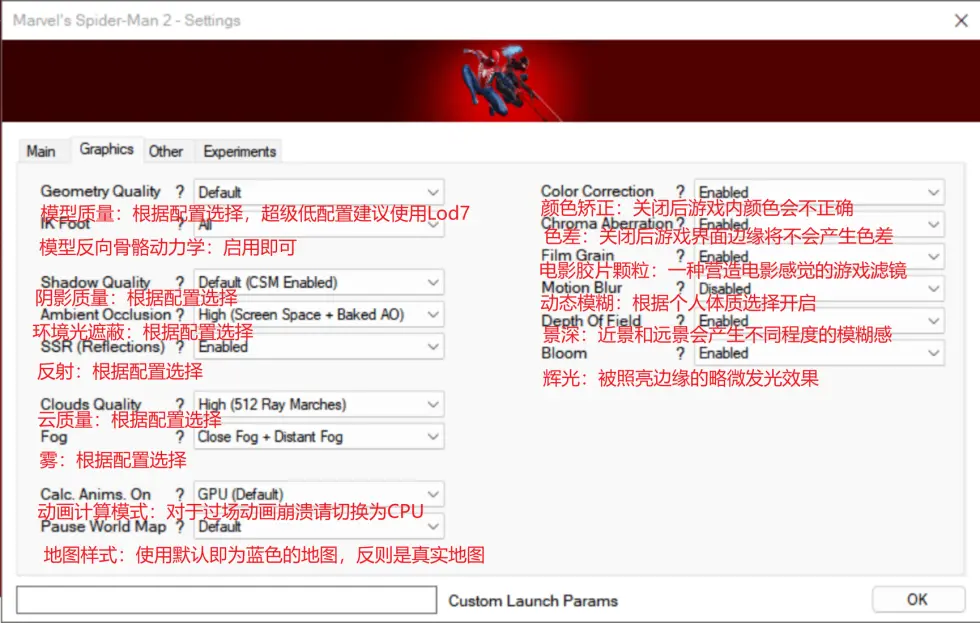
Task: Expand the Shadow Quality combo box
Action: pyautogui.click(x=318, y=283)
